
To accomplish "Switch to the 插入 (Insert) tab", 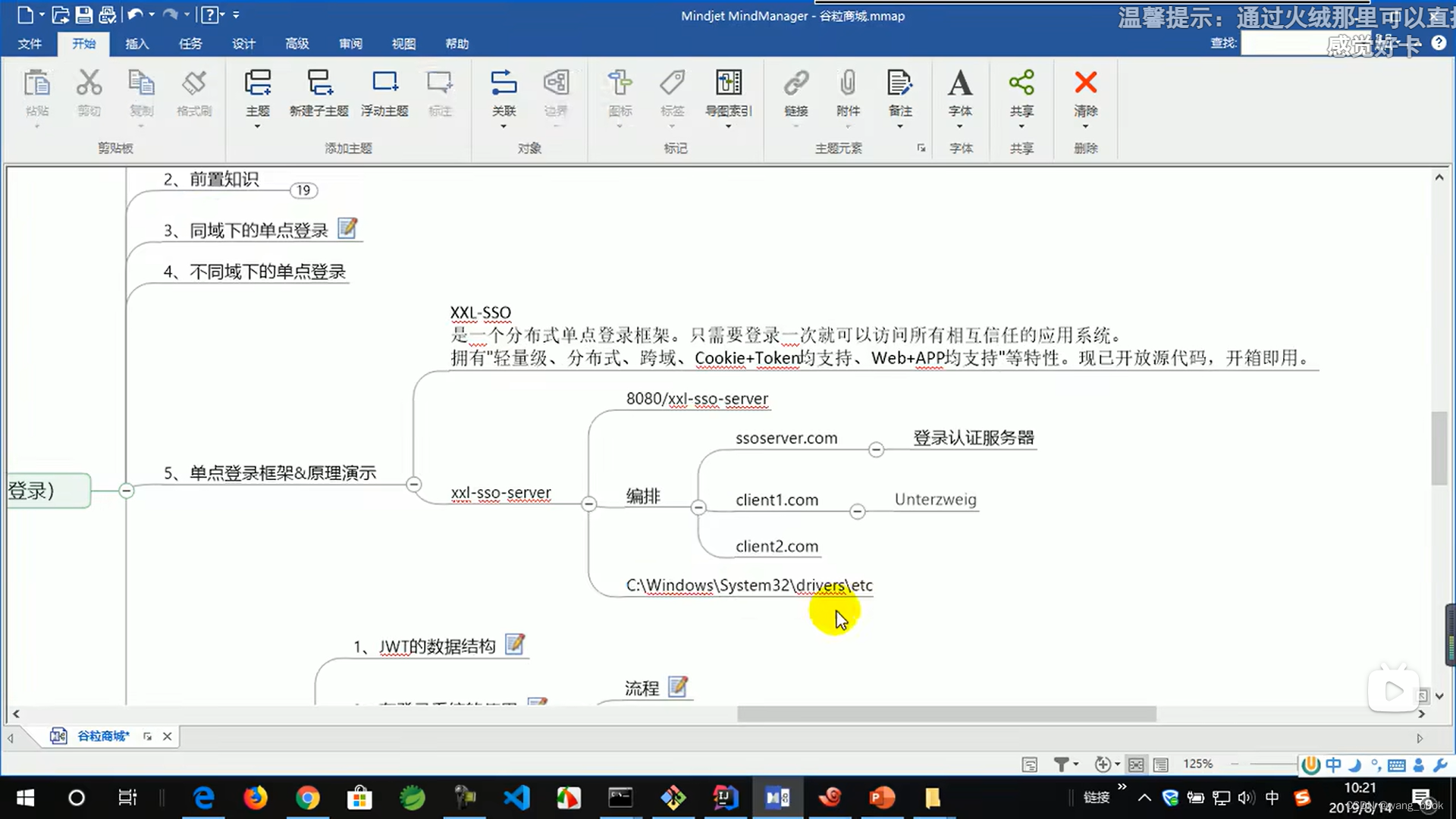I will (136, 43).
